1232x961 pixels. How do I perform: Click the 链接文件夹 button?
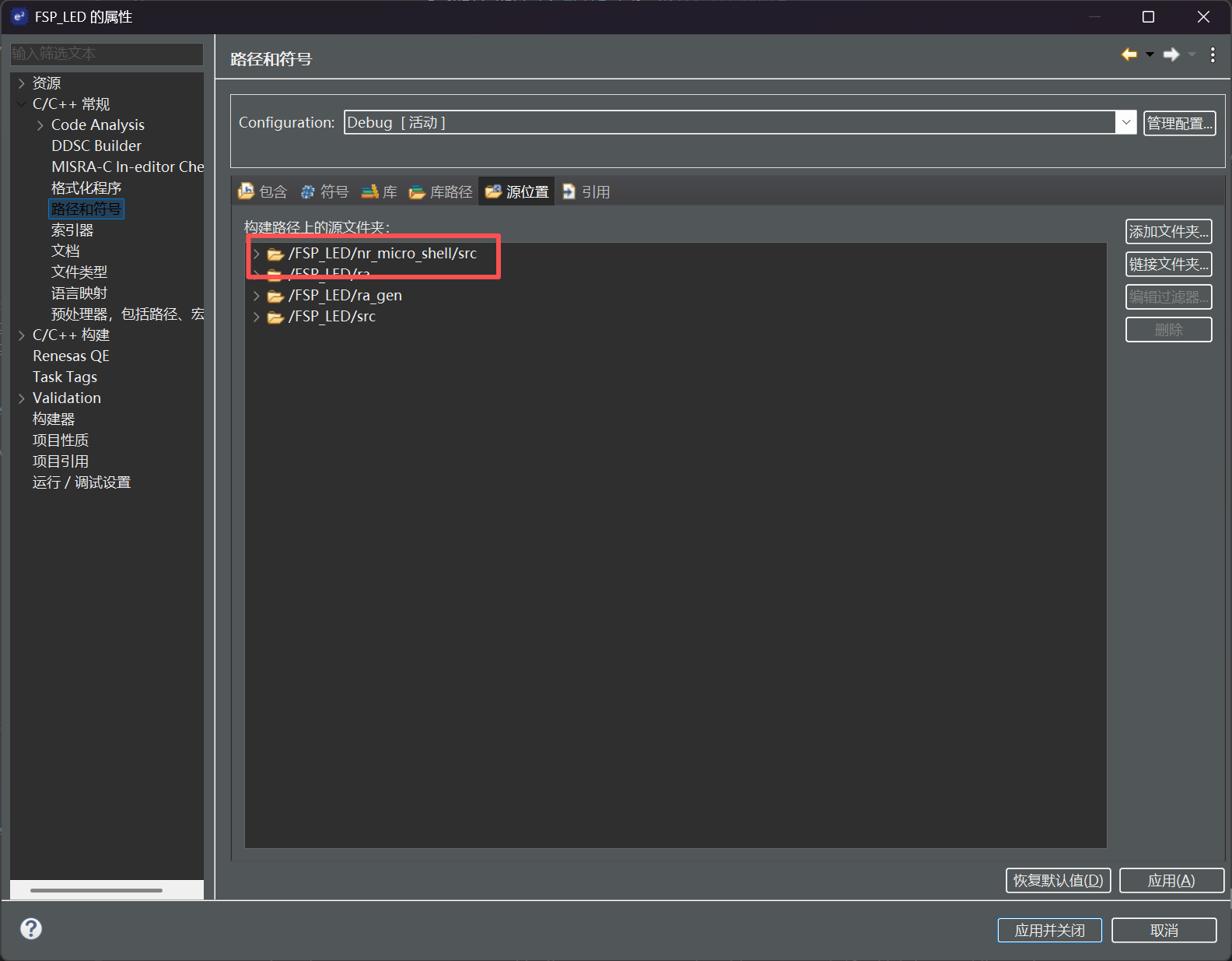point(1169,264)
